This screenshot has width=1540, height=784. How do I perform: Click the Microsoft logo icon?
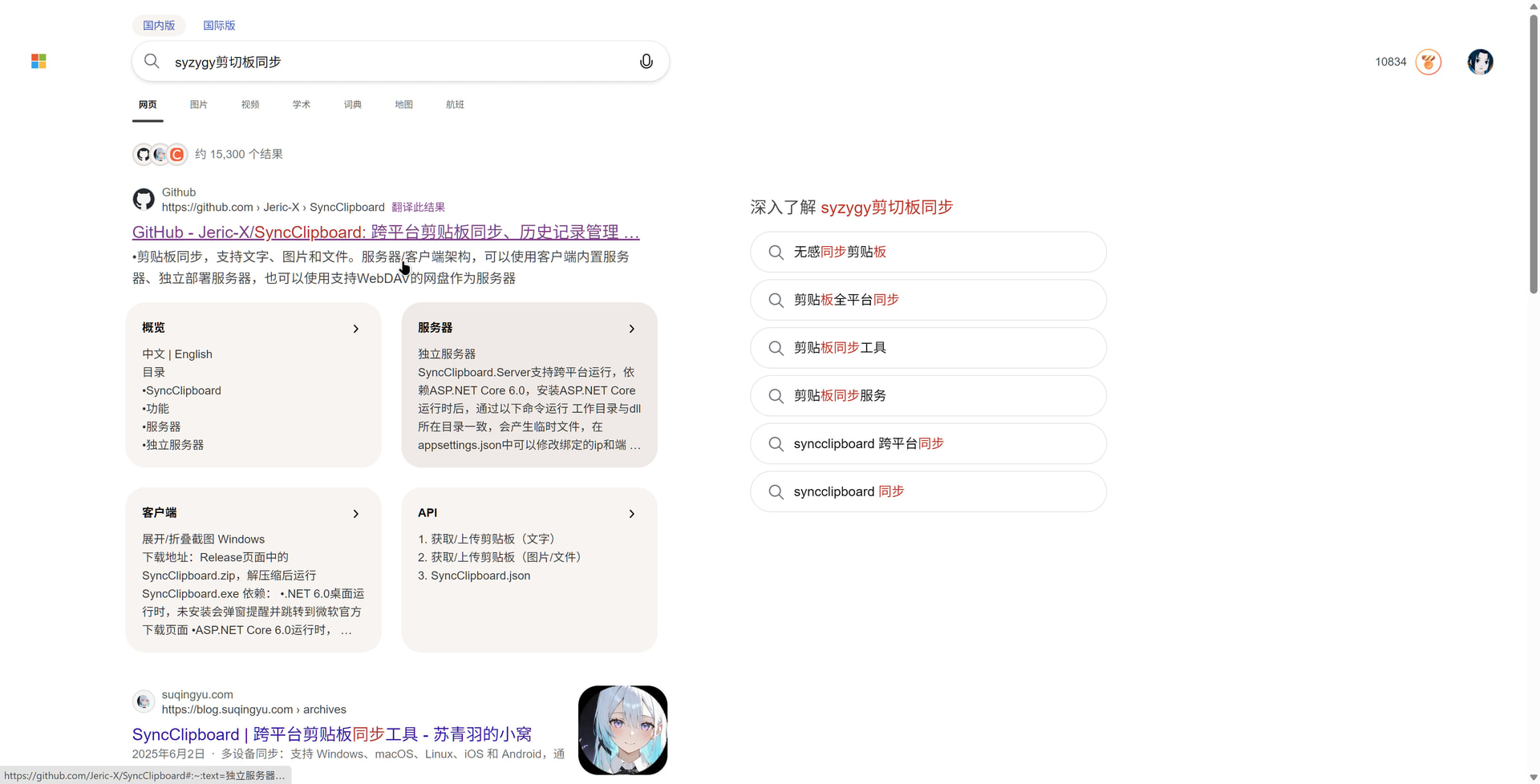point(38,62)
